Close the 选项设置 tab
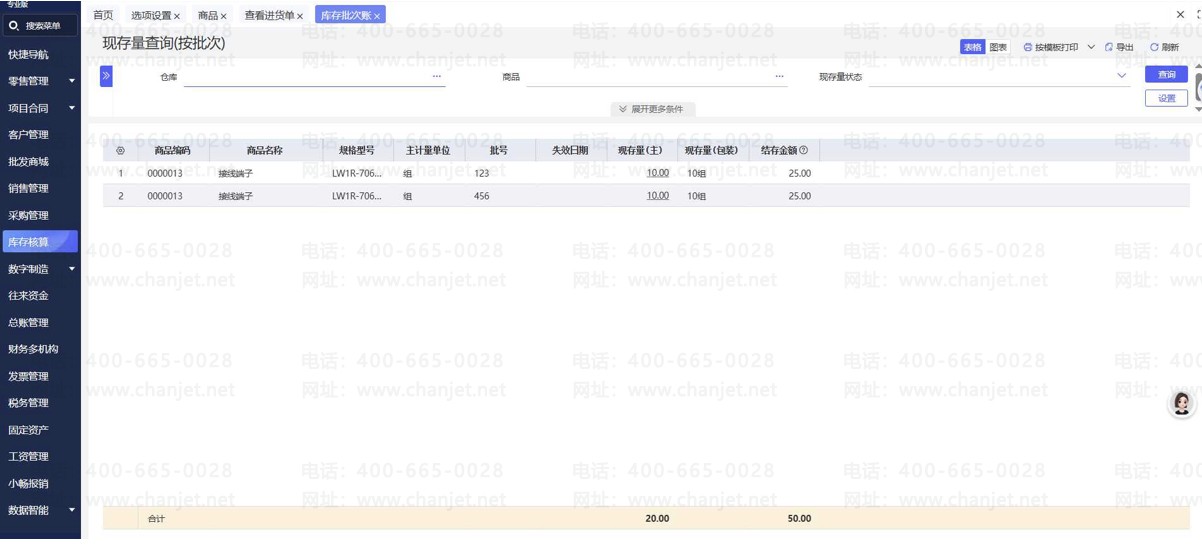Image resolution: width=1202 pixels, height=548 pixels. click(177, 17)
